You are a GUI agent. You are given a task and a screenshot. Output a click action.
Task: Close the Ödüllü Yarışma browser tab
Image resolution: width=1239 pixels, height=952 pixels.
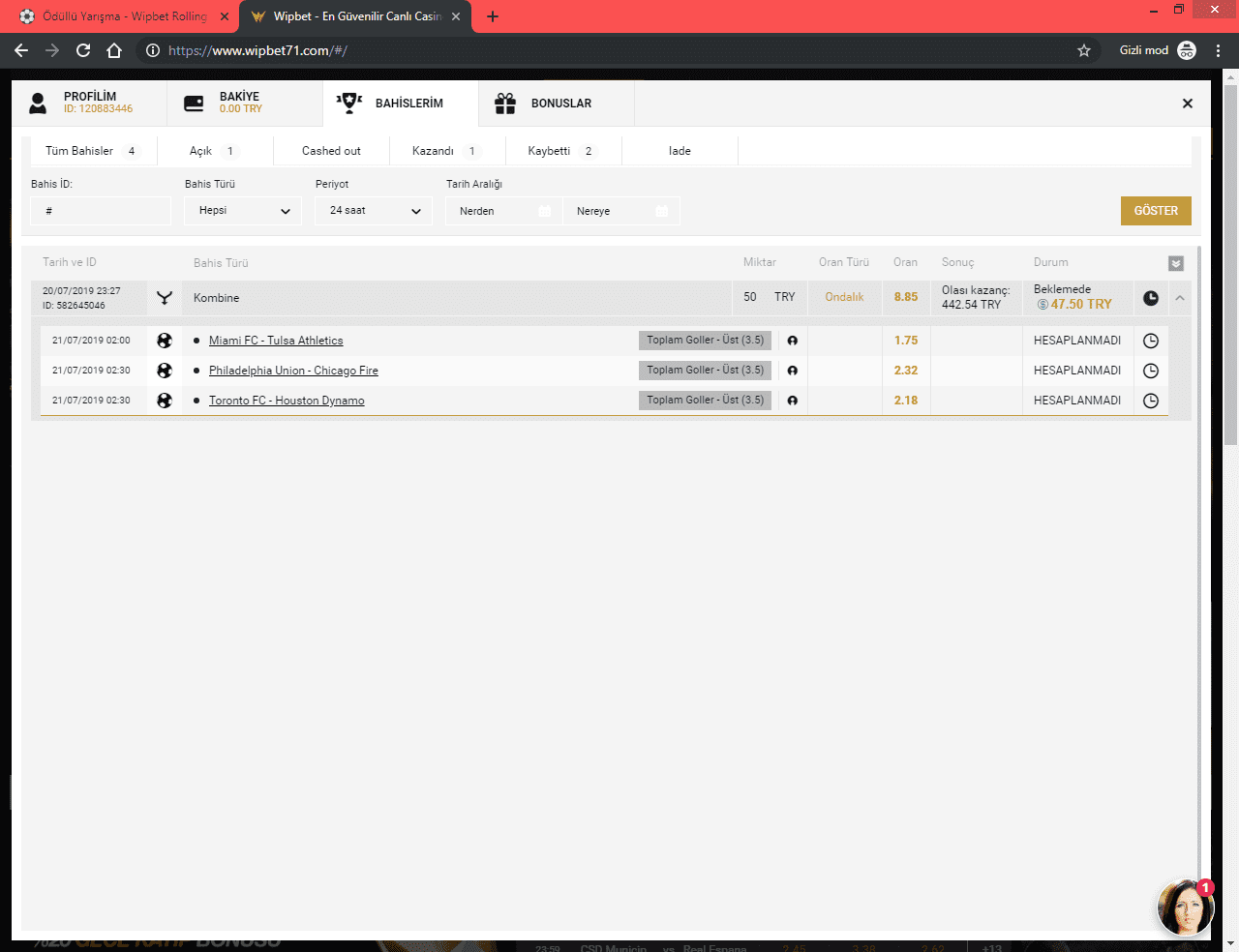tap(225, 16)
